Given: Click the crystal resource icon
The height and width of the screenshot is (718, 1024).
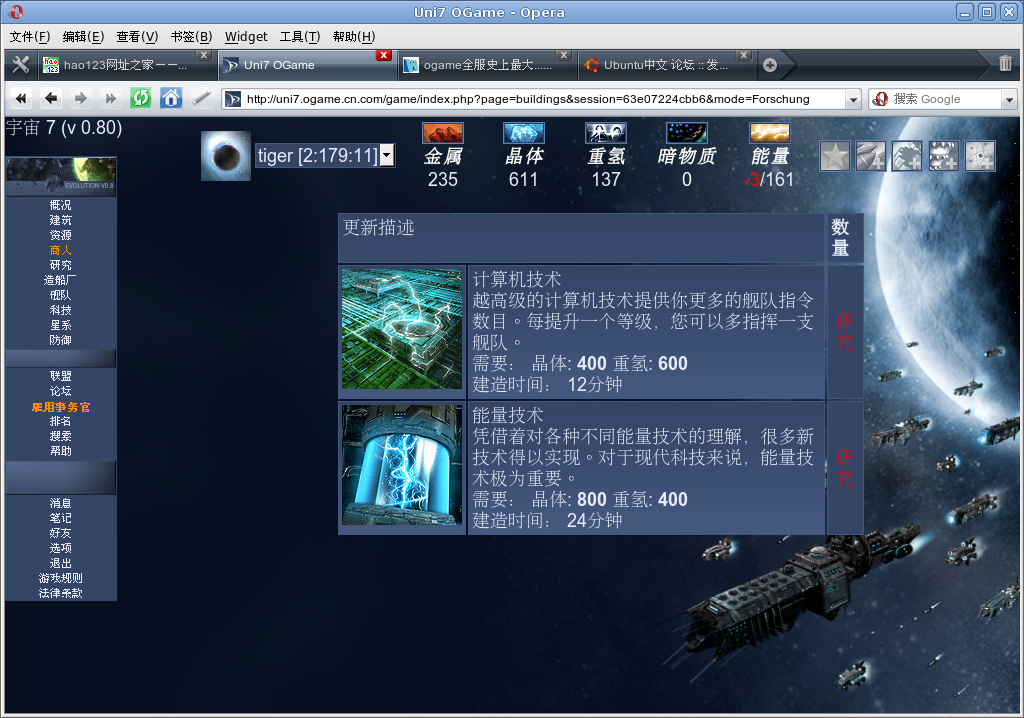Looking at the screenshot, I should (x=524, y=133).
